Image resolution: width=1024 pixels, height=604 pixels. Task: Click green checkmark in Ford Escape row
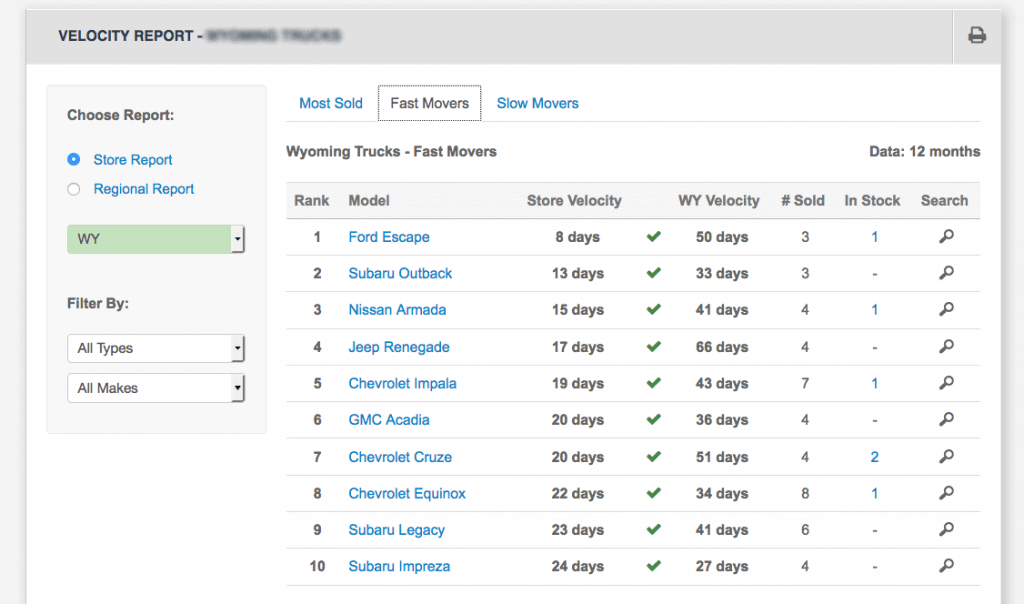[654, 236]
